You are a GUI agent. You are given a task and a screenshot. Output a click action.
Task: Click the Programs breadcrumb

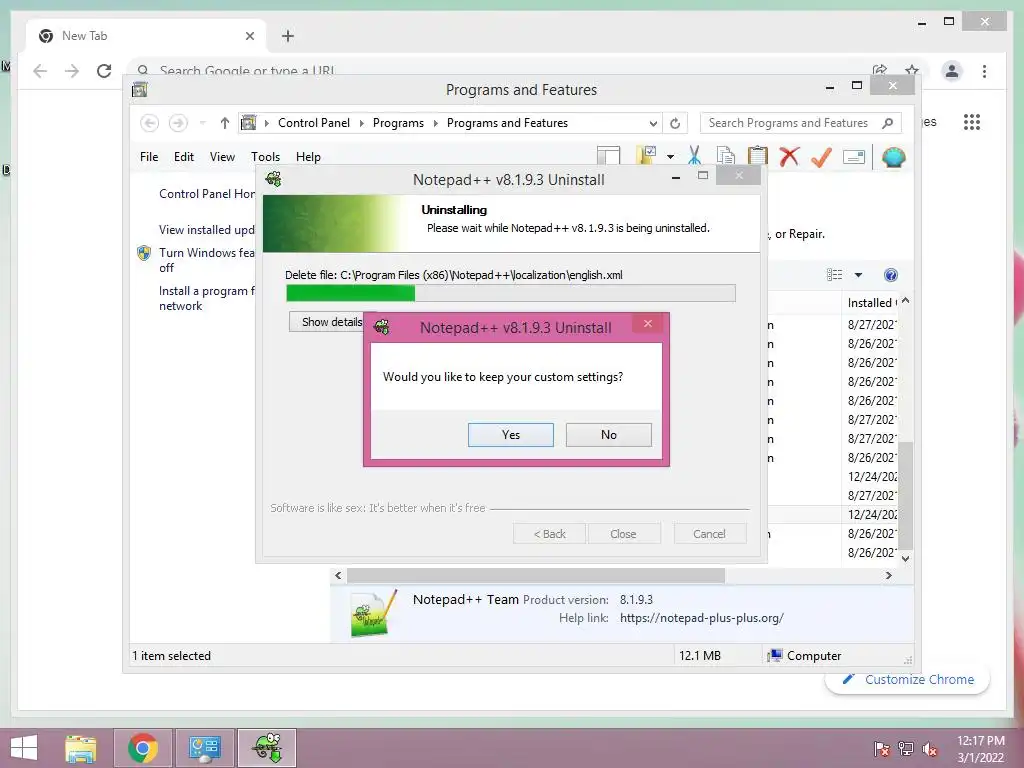pyautogui.click(x=398, y=123)
